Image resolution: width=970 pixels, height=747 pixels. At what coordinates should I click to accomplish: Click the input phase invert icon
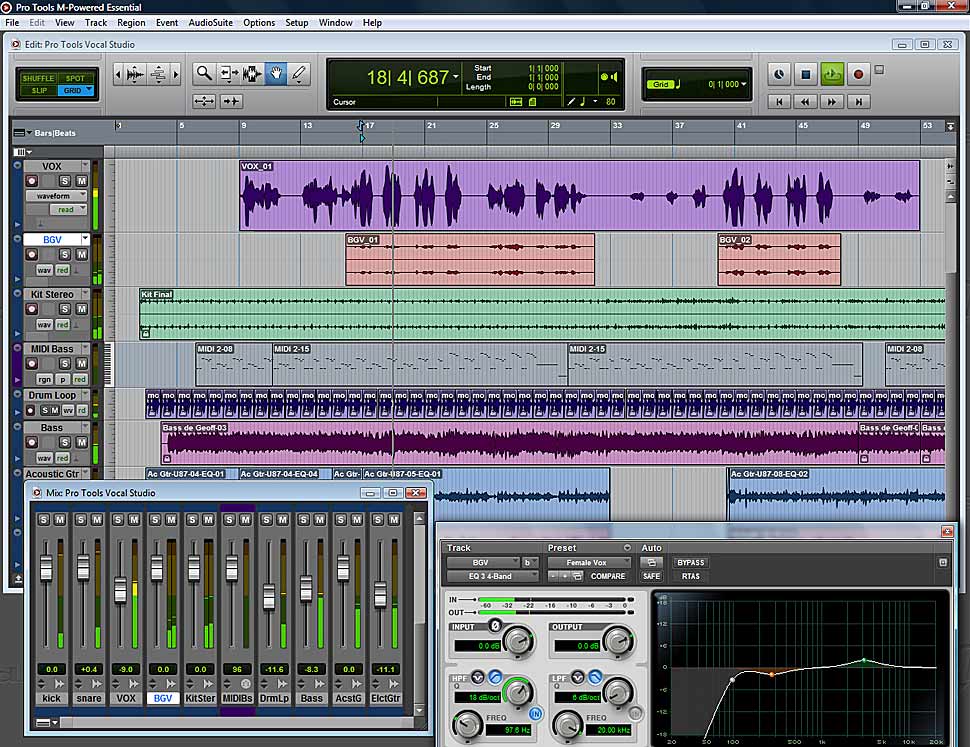[x=495, y=626]
